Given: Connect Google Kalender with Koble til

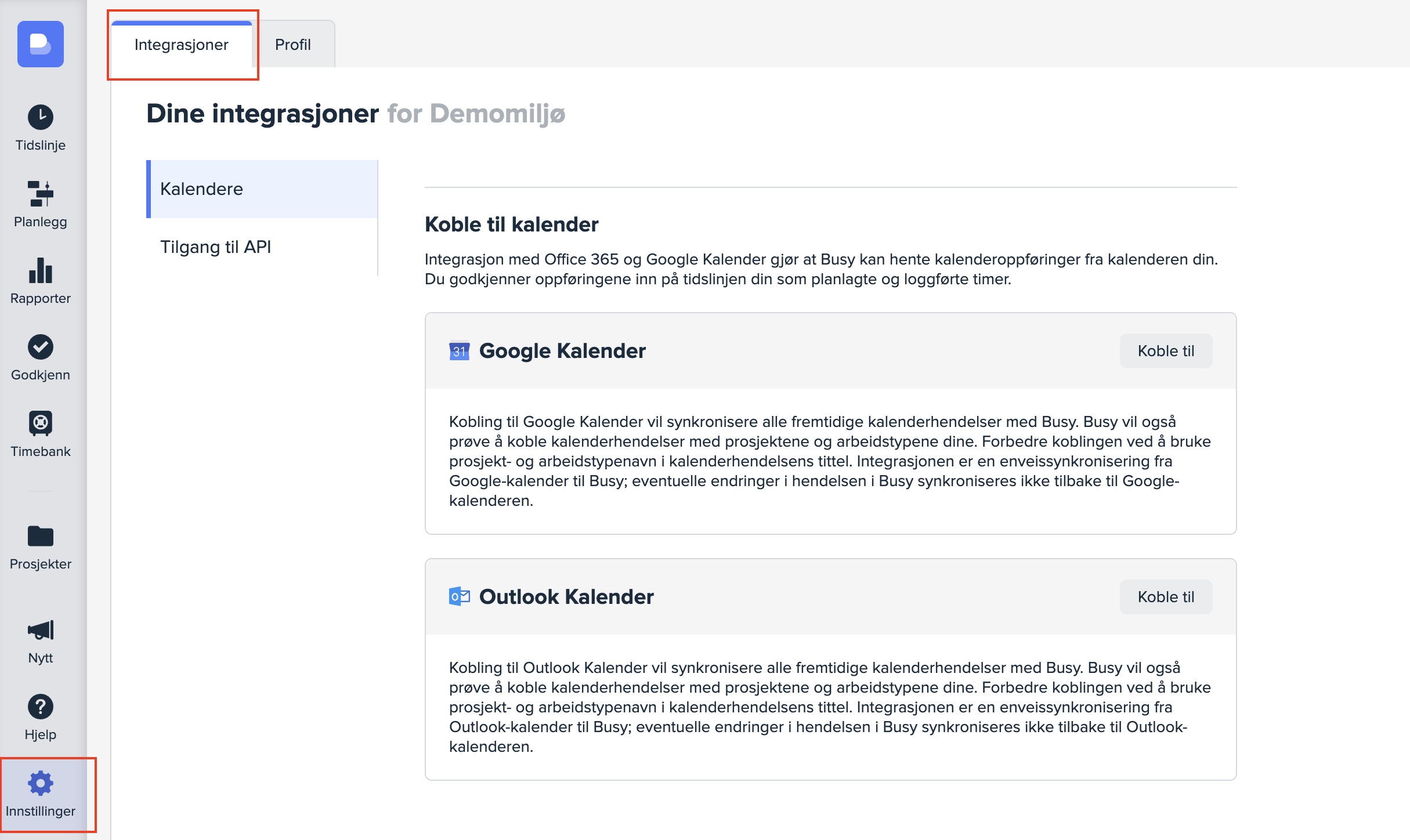Looking at the screenshot, I should click(1165, 351).
